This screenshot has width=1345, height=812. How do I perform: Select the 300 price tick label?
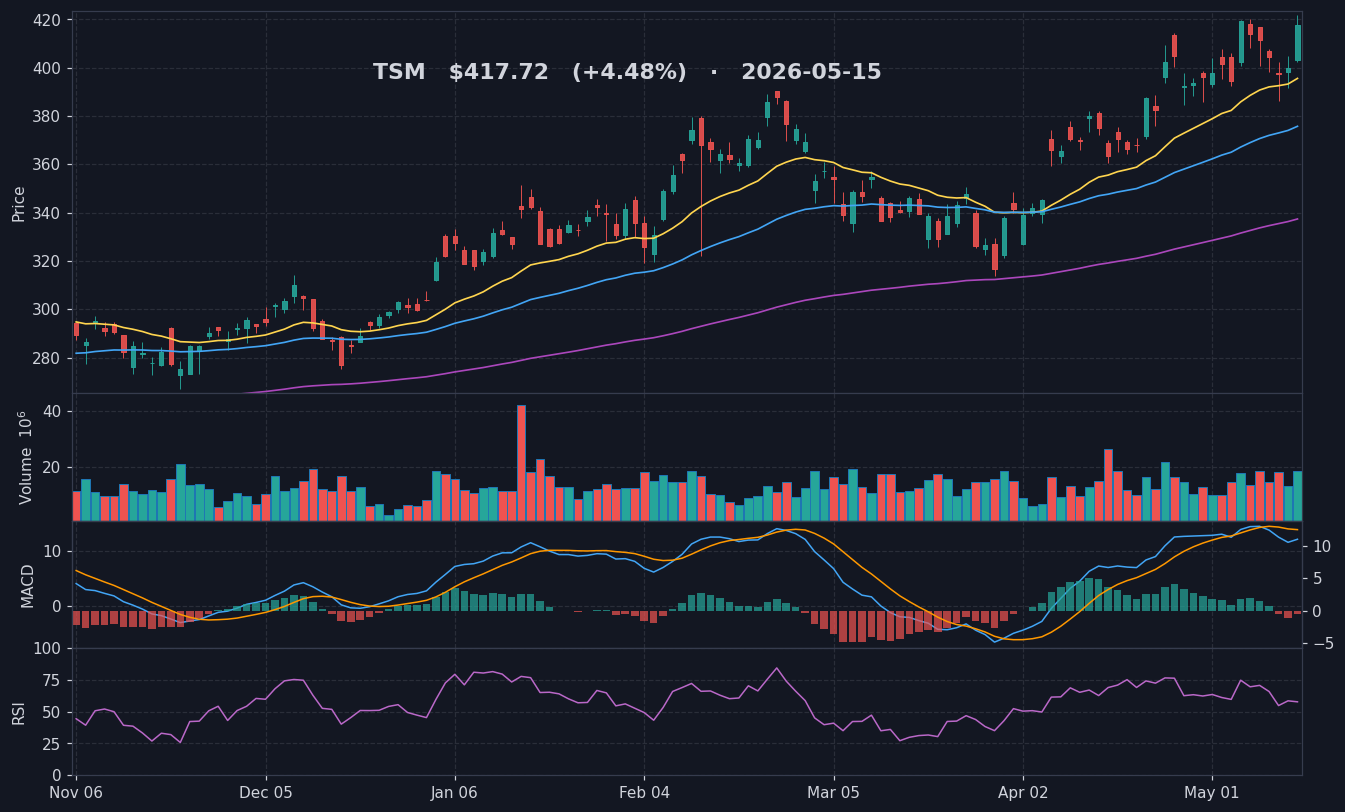46,309
